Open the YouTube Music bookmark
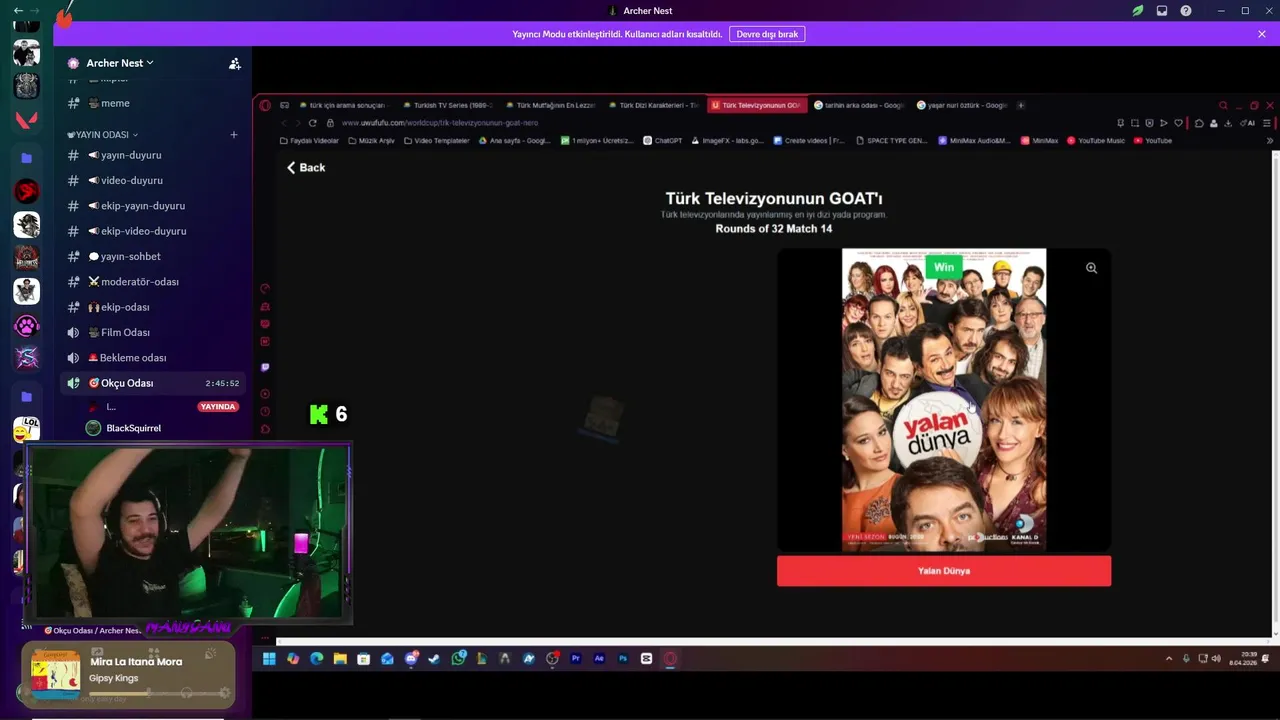1280x720 pixels. click(x=1096, y=141)
